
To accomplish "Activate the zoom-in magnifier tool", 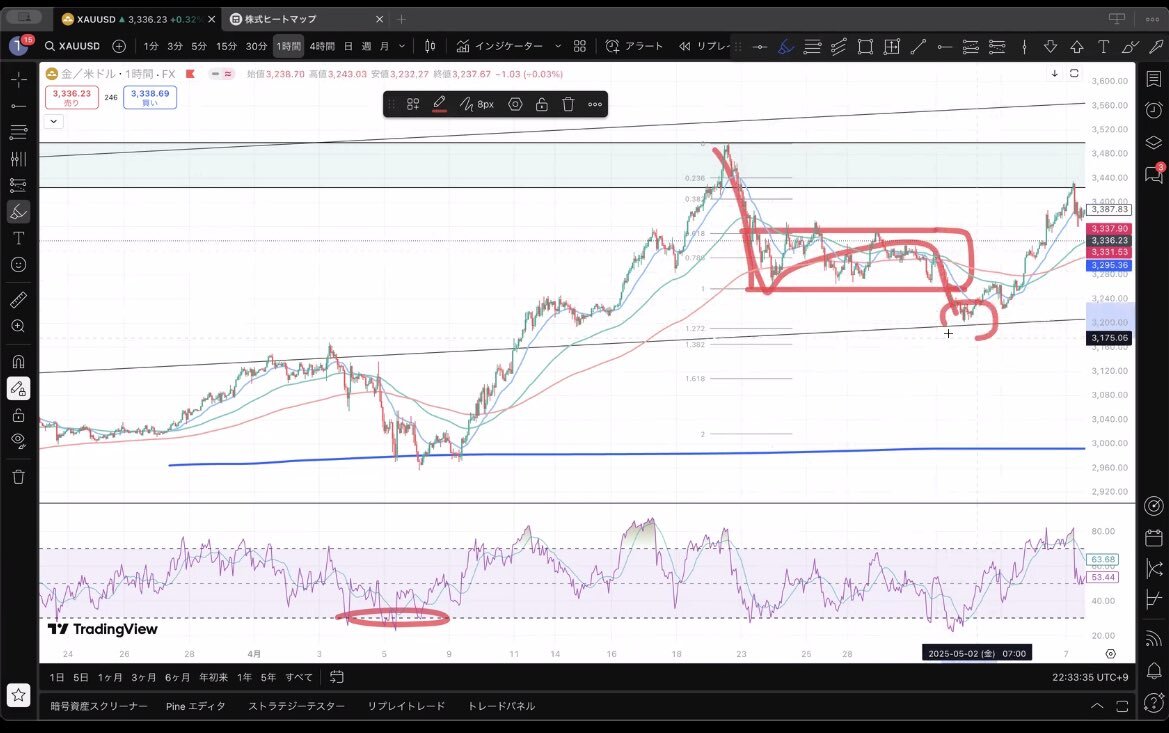I will (19, 326).
